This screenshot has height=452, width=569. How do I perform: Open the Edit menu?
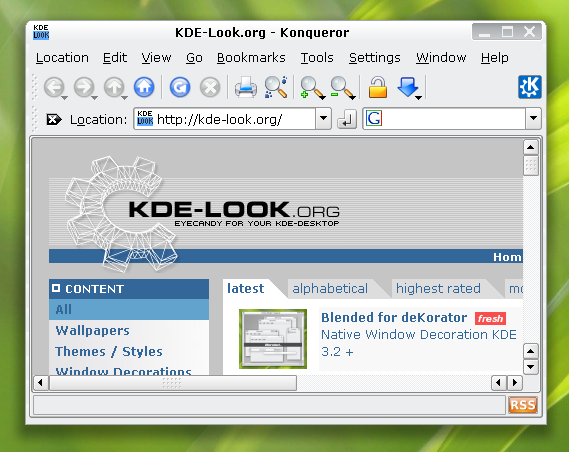pos(115,58)
